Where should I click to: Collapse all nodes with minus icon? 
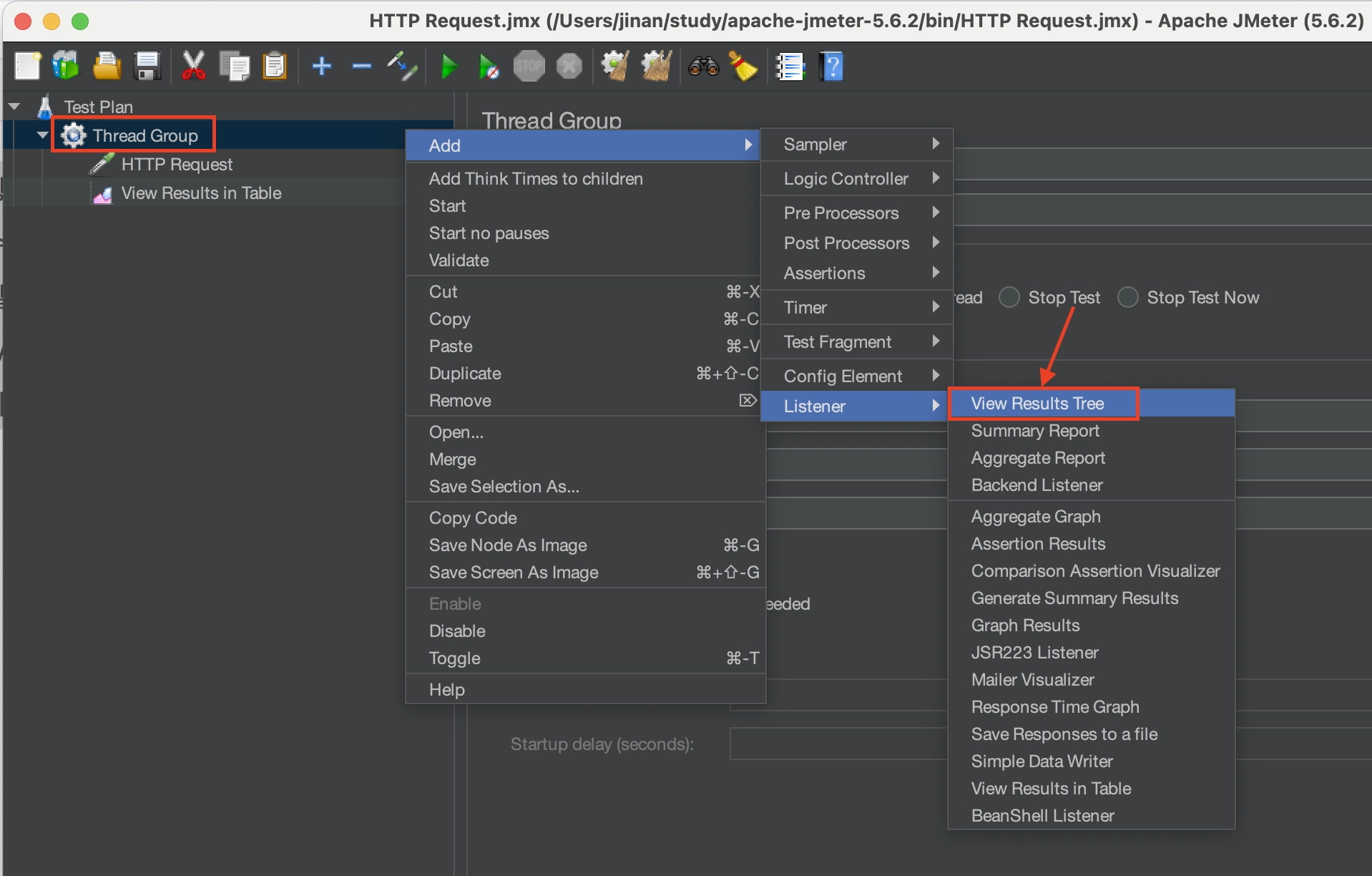pyautogui.click(x=362, y=67)
